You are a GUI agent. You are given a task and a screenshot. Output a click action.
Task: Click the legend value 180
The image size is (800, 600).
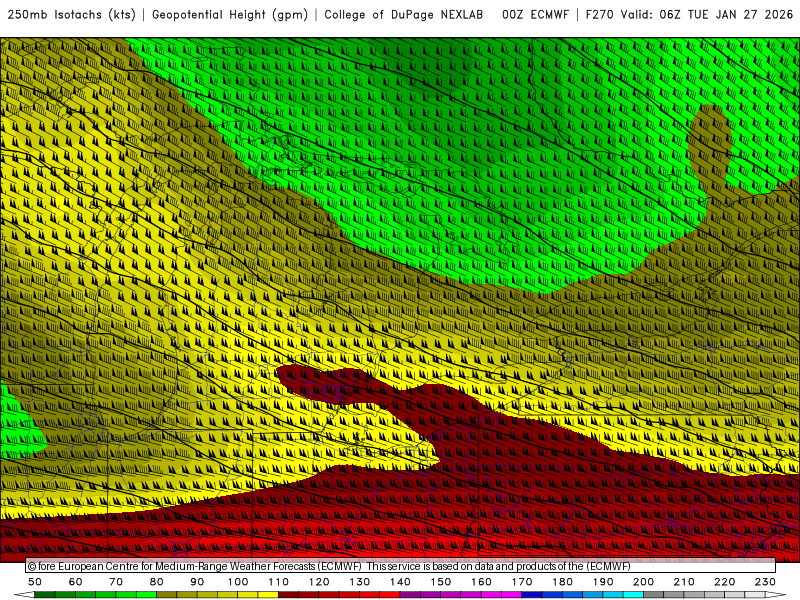pyautogui.click(x=562, y=582)
